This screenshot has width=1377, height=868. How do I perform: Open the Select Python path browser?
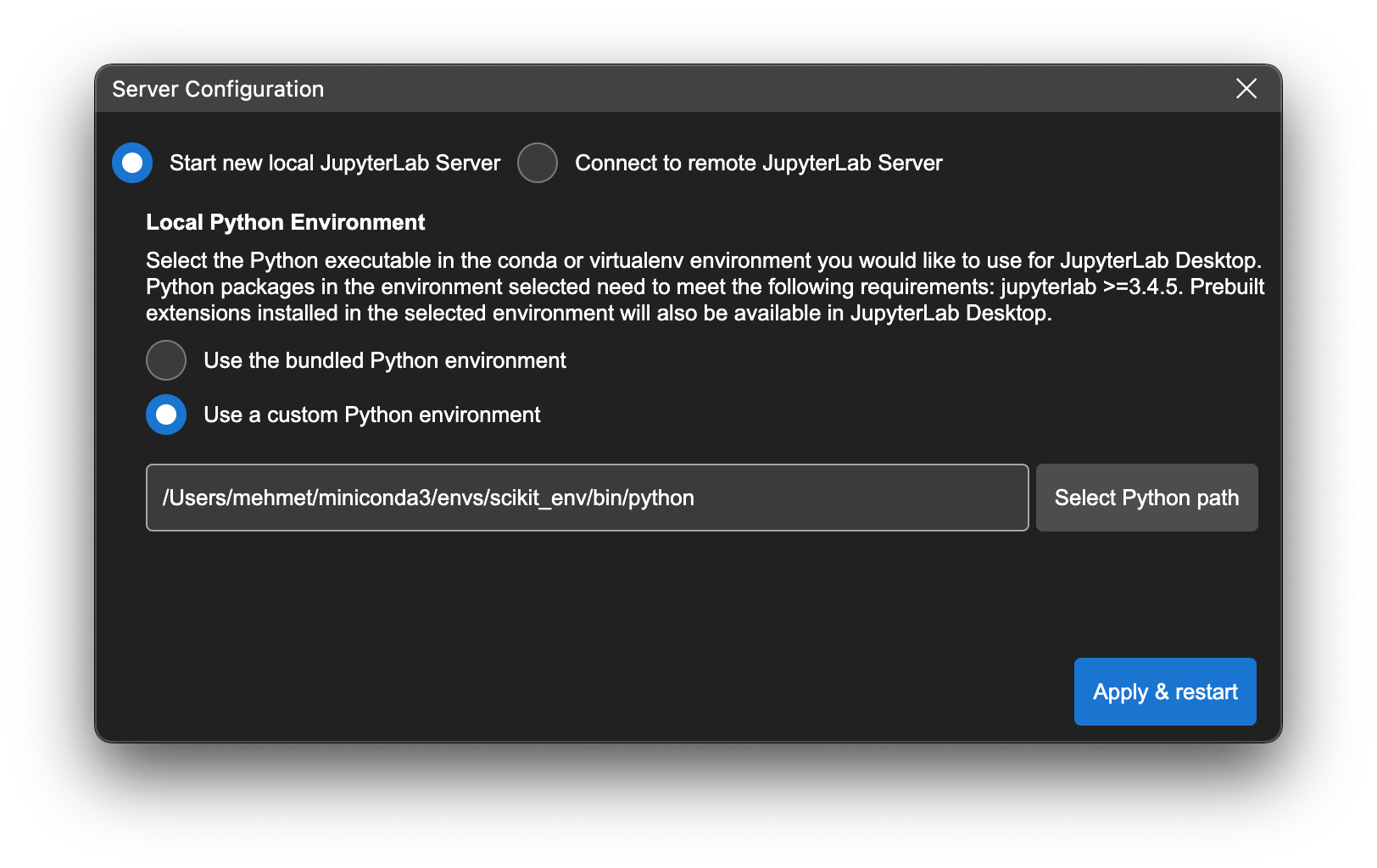click(1146, 498)
